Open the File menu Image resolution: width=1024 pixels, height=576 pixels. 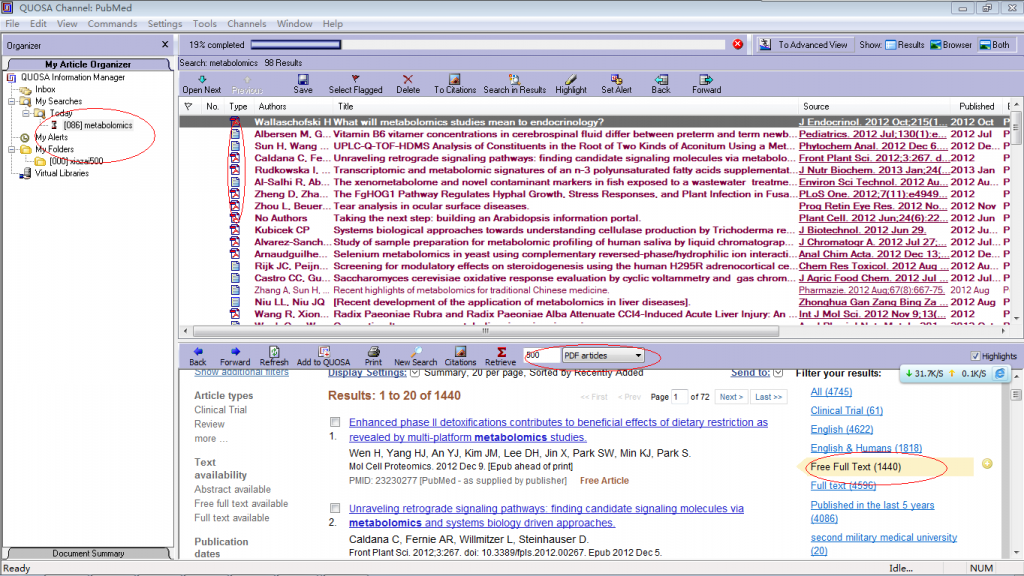click(x=12, y=24)
